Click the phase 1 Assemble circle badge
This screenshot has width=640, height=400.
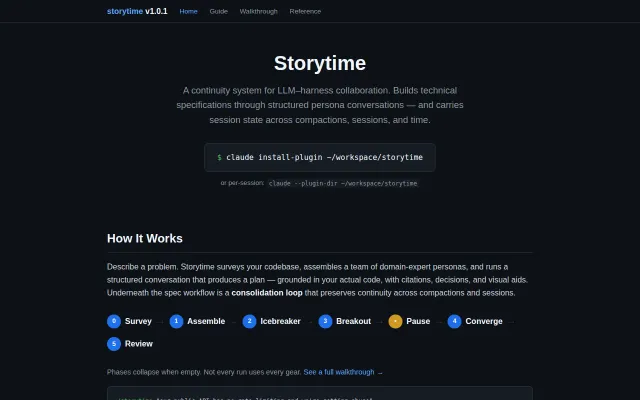[176, 321]
